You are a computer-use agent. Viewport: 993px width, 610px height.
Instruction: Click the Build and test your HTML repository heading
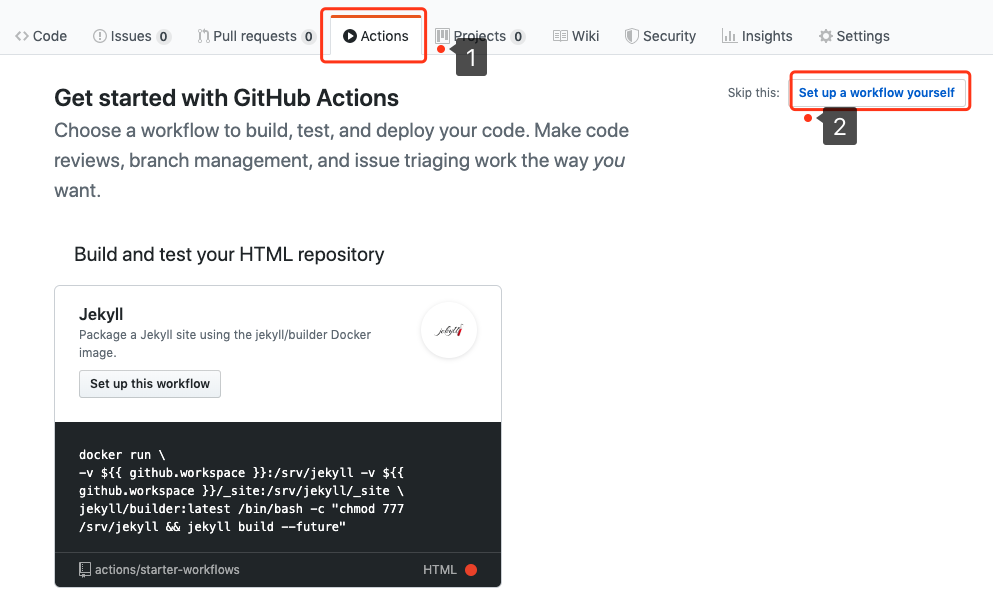(x=229, y=254)
